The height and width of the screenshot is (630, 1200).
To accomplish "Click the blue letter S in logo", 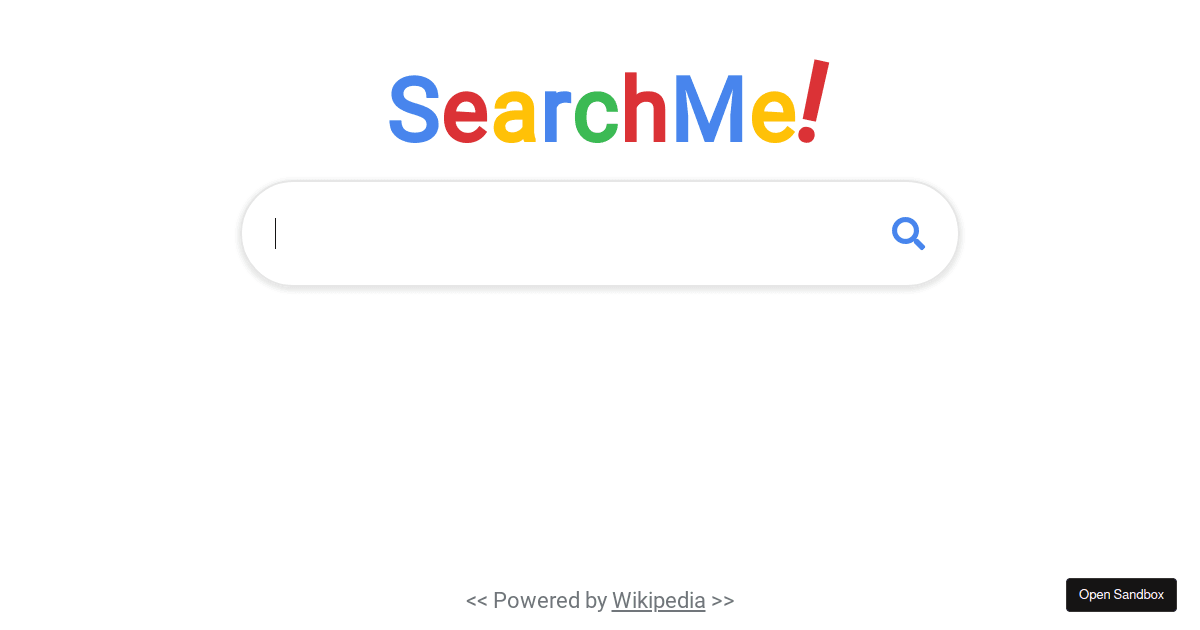I will (414, 108).
